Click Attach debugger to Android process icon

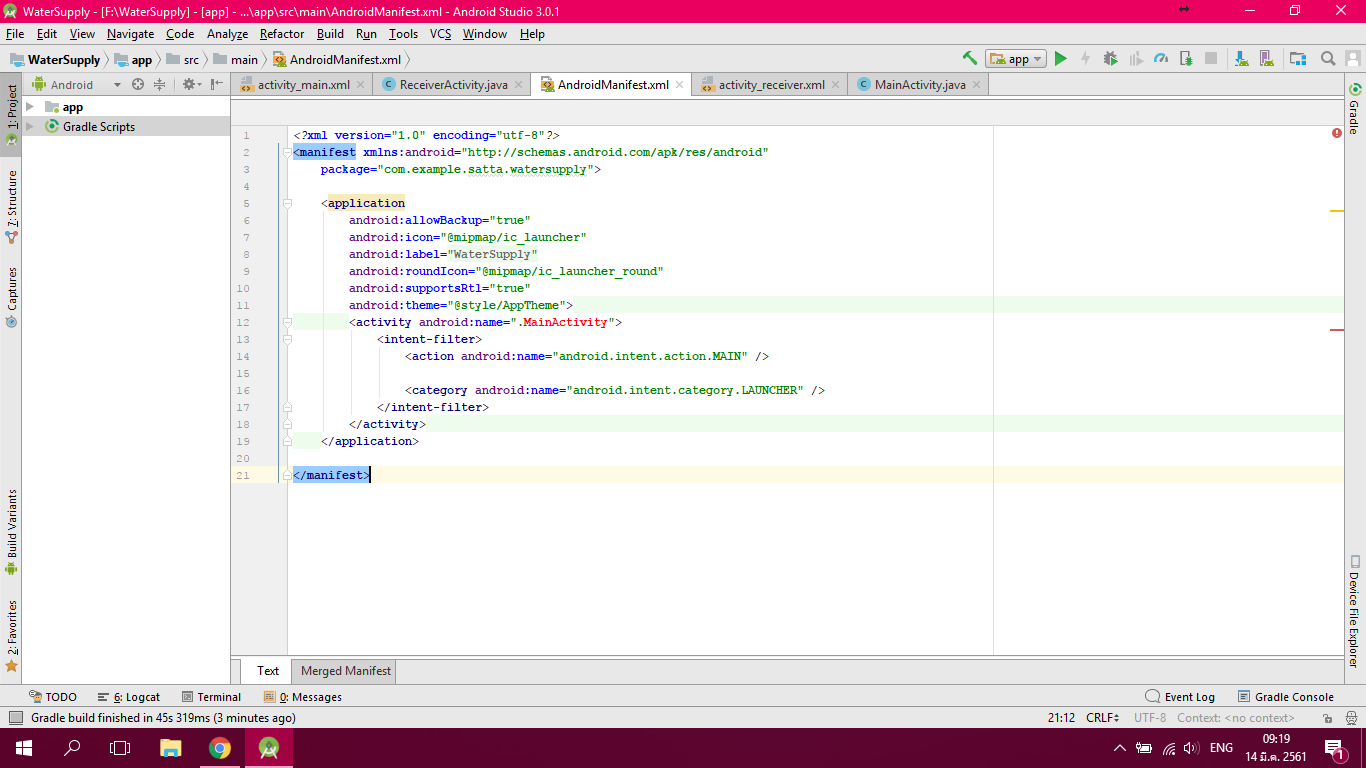click(x=1186, y=59)
